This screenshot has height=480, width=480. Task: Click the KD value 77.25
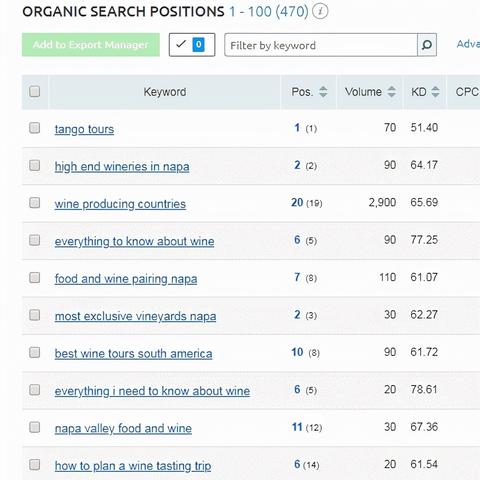(424, 240)
